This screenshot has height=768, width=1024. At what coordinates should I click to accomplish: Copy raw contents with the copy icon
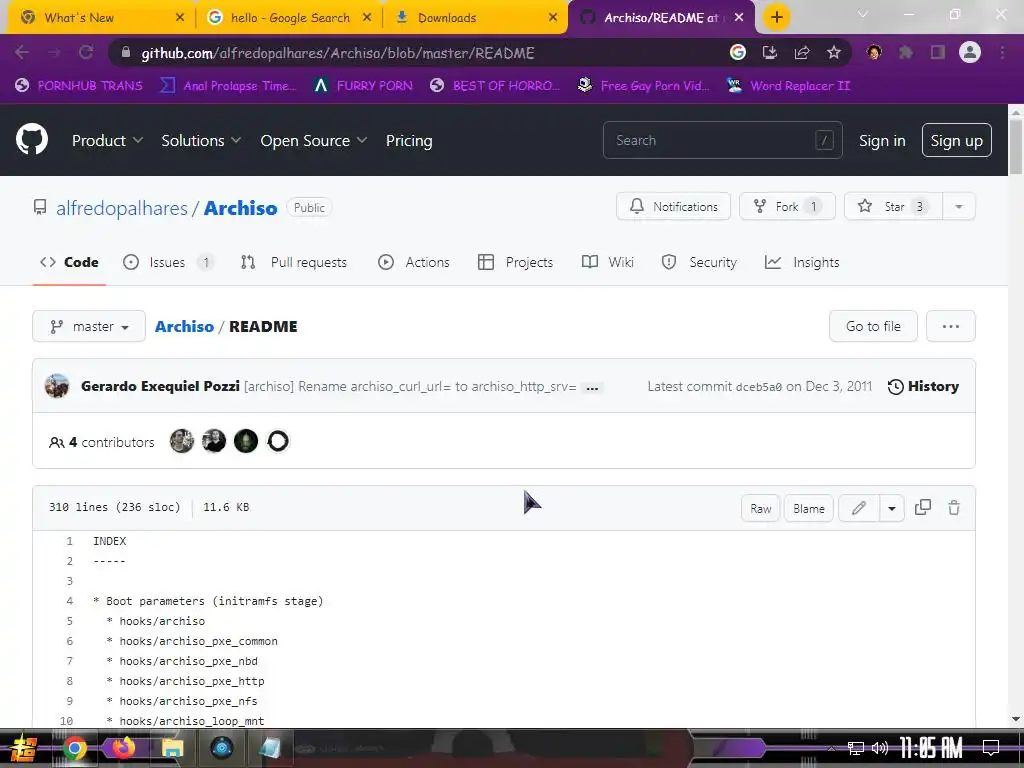pyautogui.click(x=923, y=507)
